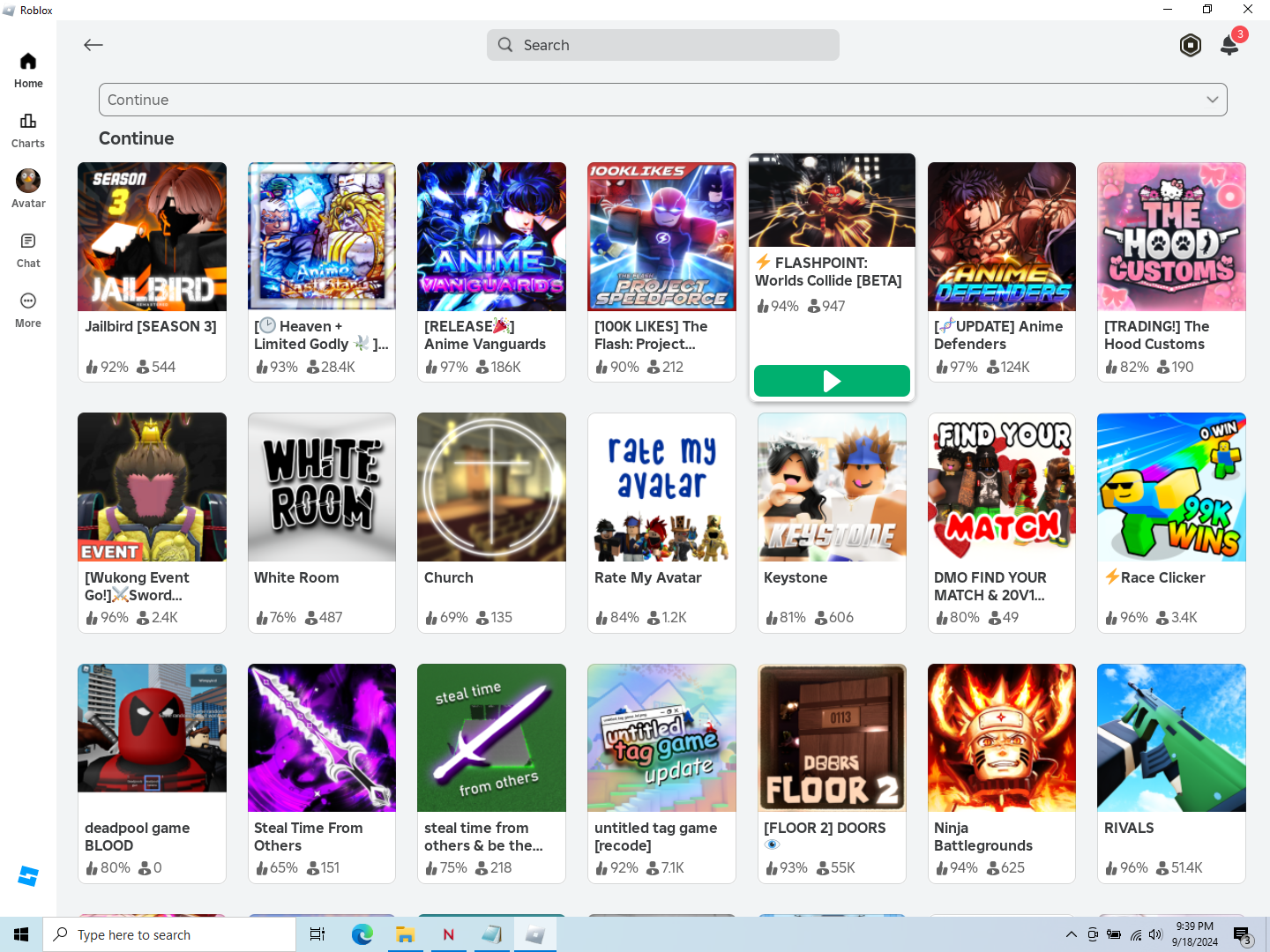Open steal time from others & be the... thumbnail

pos(491,738)
